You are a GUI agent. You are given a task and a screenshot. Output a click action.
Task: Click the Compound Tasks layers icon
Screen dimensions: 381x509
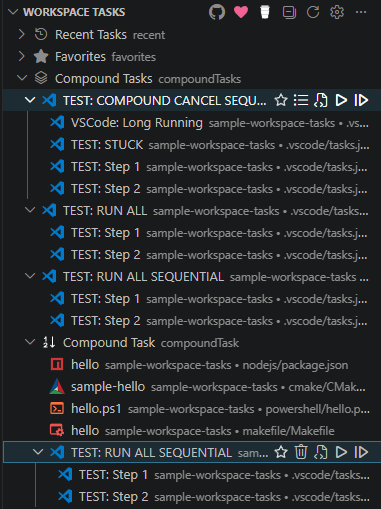pos(41,78)
